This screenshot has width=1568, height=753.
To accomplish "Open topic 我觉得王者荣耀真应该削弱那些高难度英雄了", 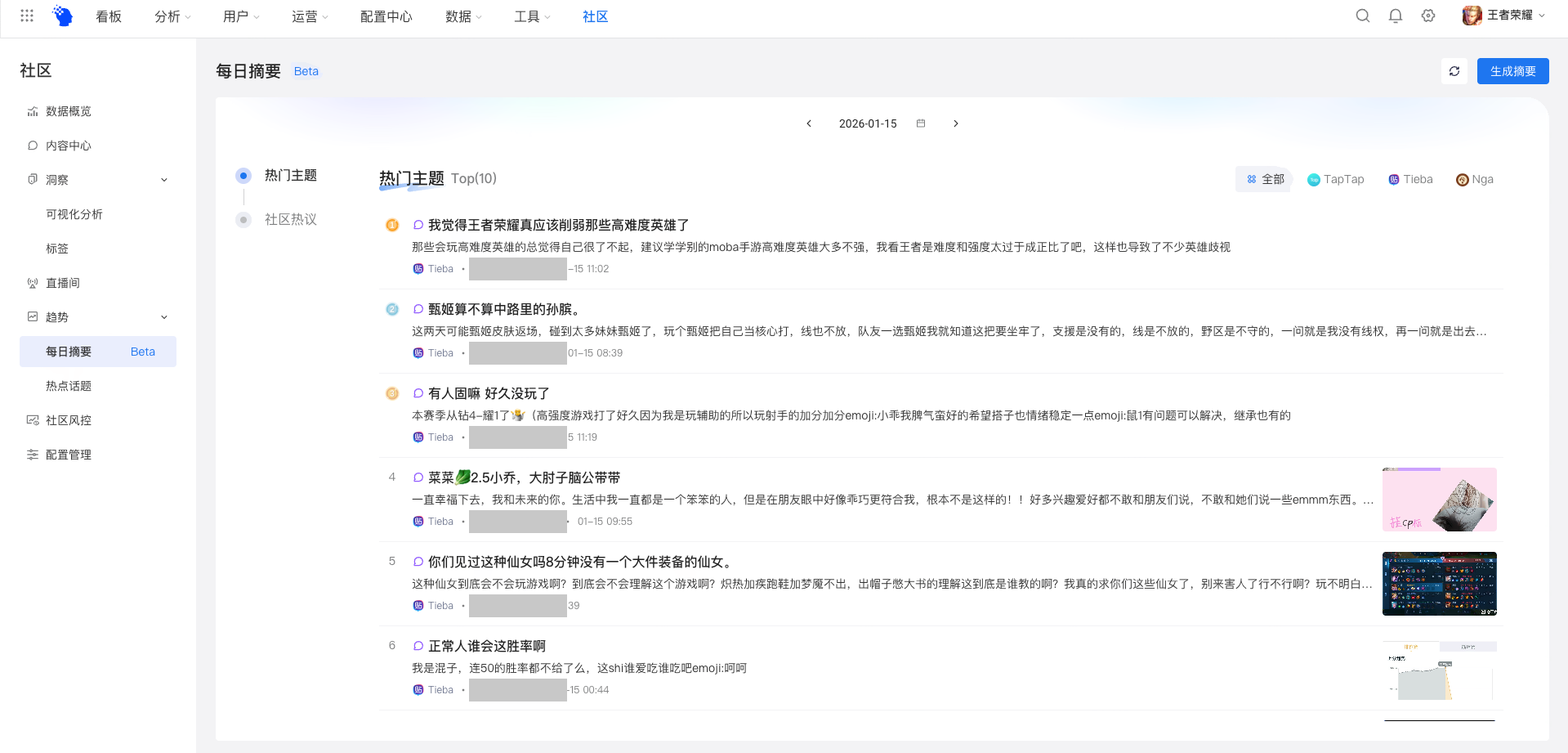I will tap(559, 225).
